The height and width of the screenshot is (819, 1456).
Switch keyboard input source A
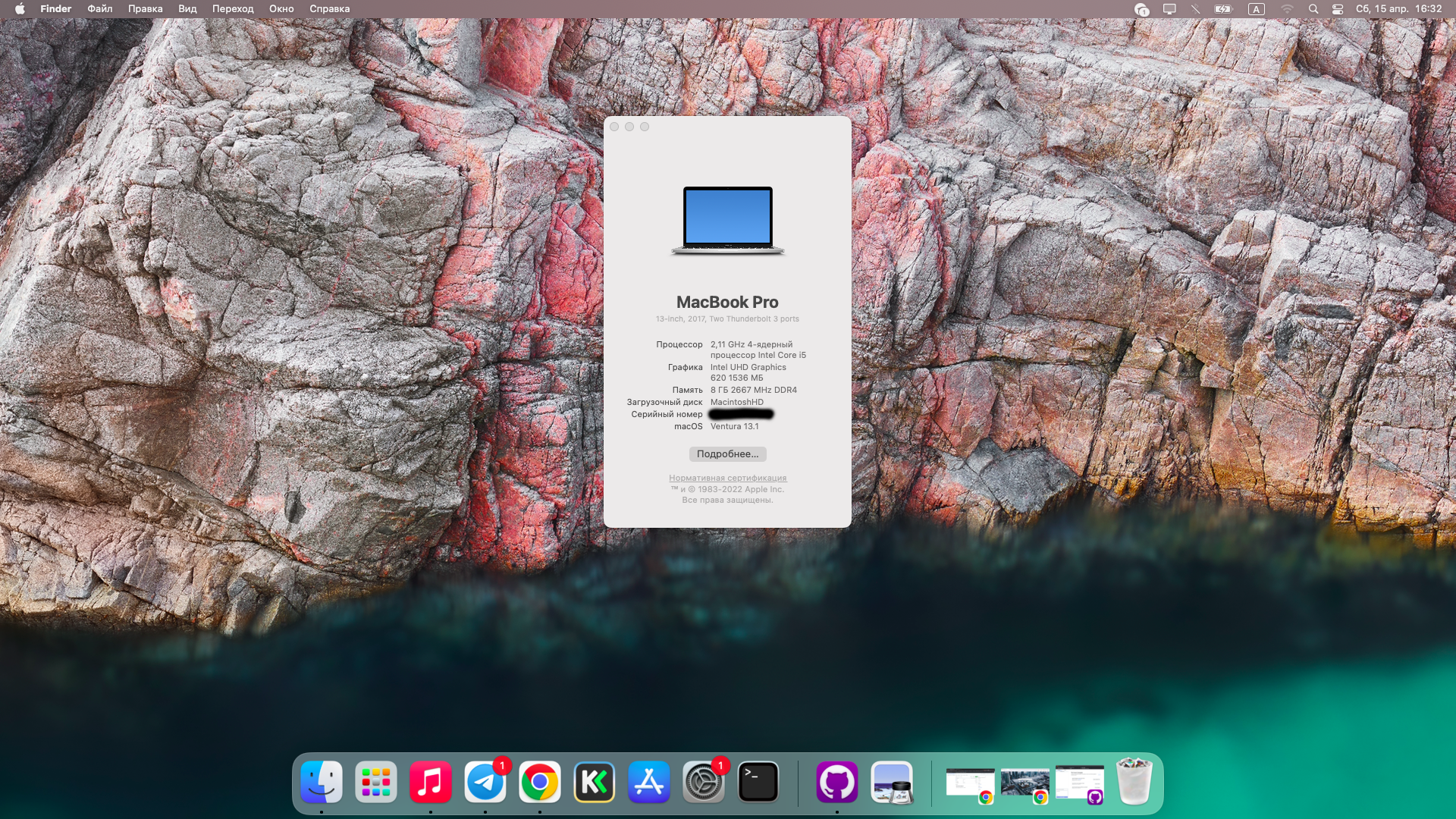(x=1257, y=9)
